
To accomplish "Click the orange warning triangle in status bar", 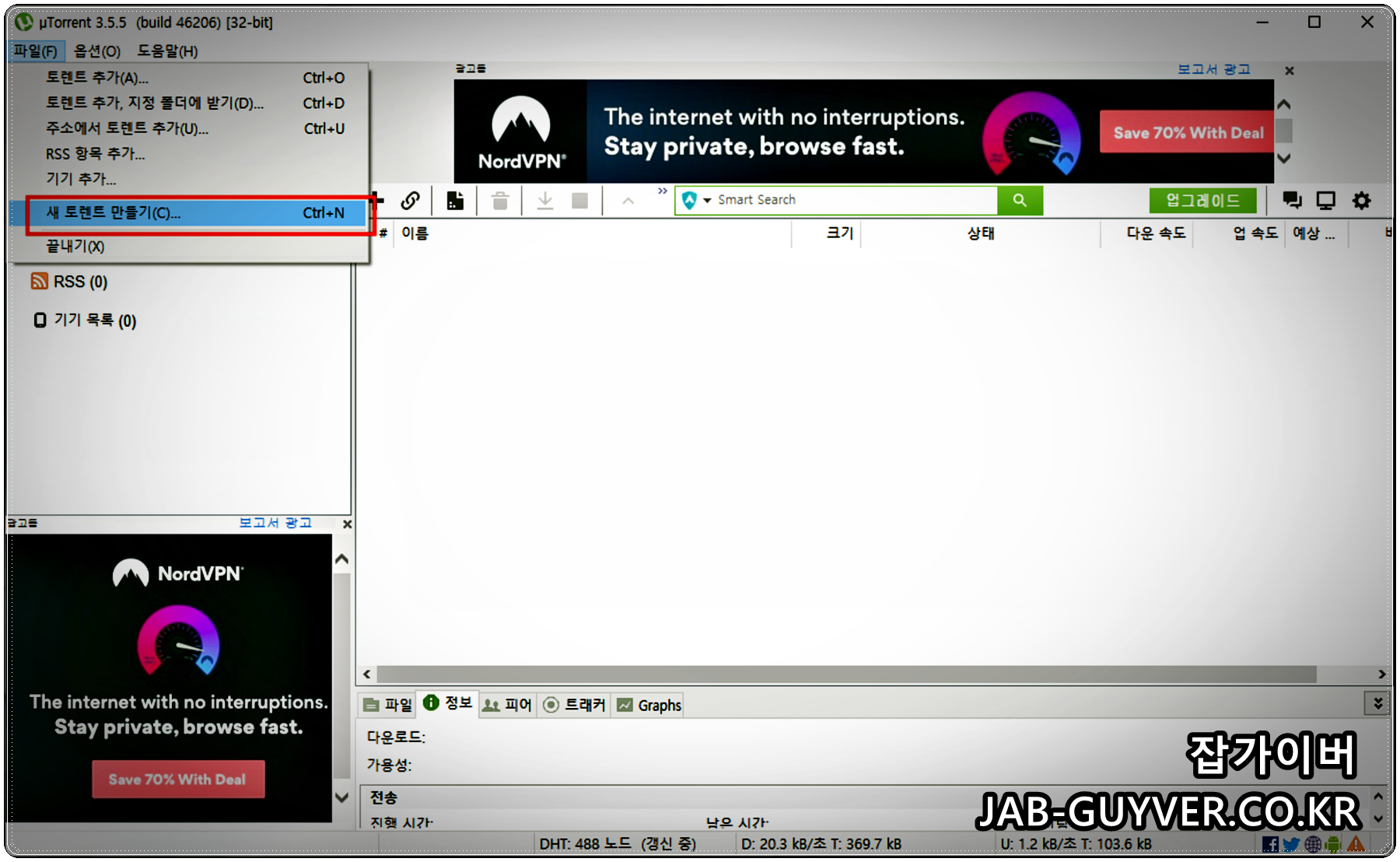I will tap(1356, 843).
